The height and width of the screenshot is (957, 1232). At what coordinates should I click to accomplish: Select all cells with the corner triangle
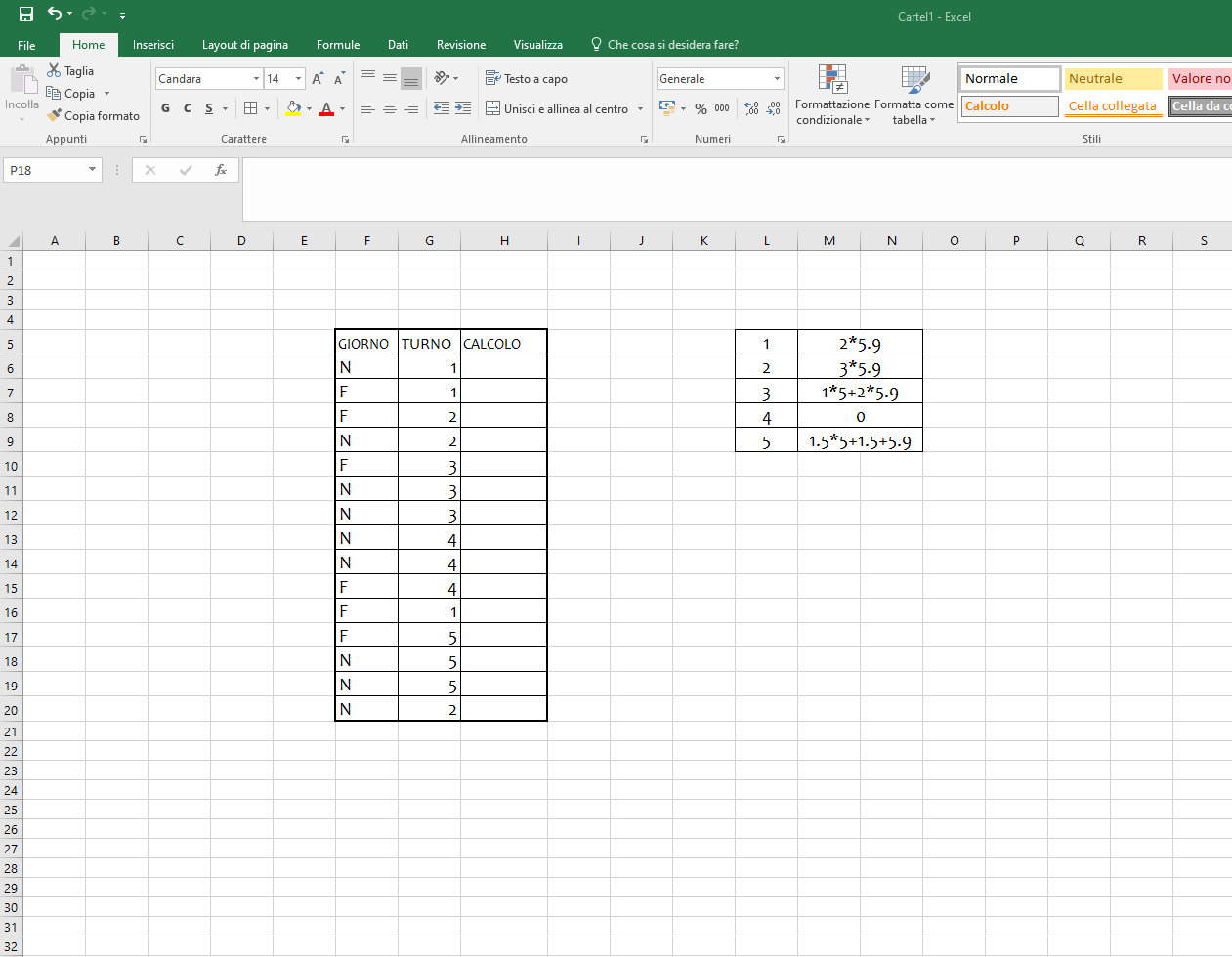click(x=13, y=241)
